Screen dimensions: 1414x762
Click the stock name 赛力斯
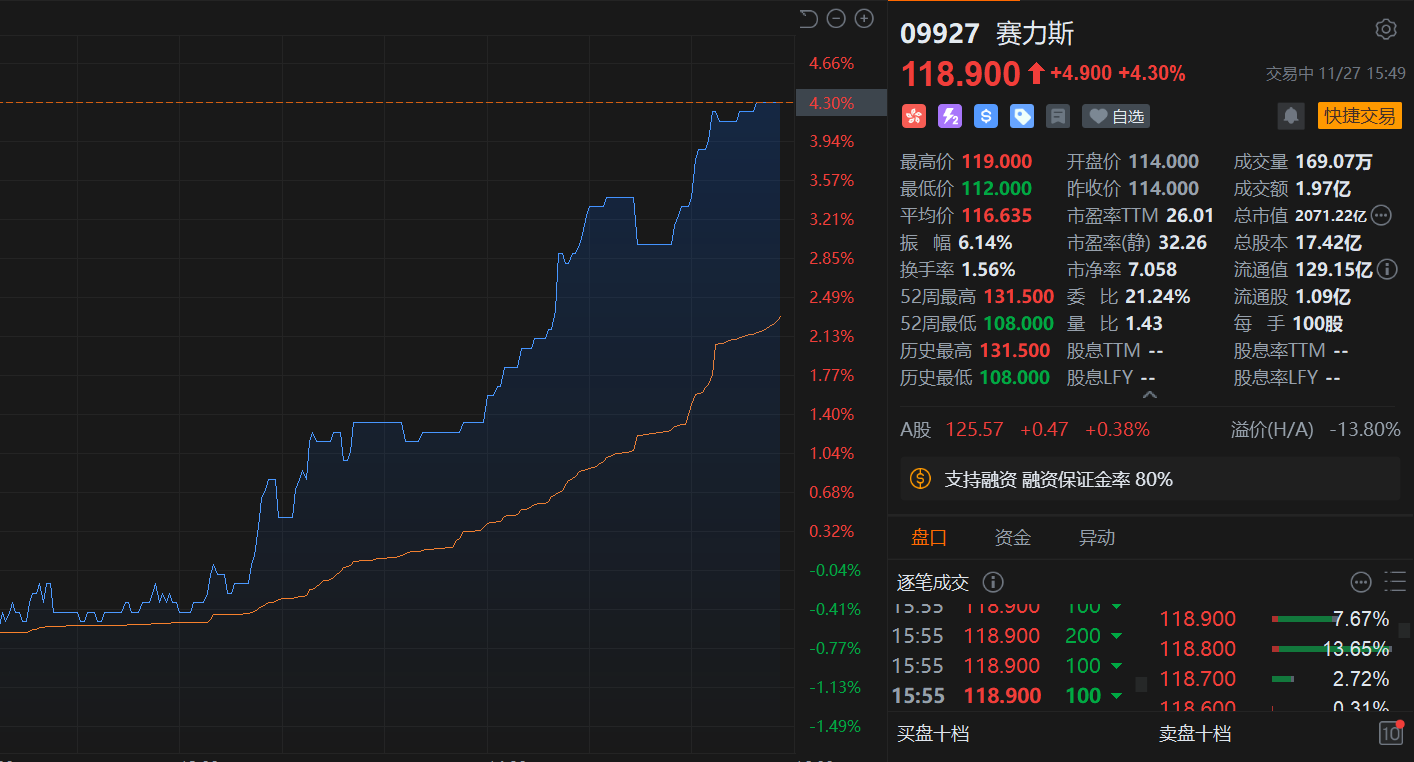pyautogui.click(x=1035, y=33)
